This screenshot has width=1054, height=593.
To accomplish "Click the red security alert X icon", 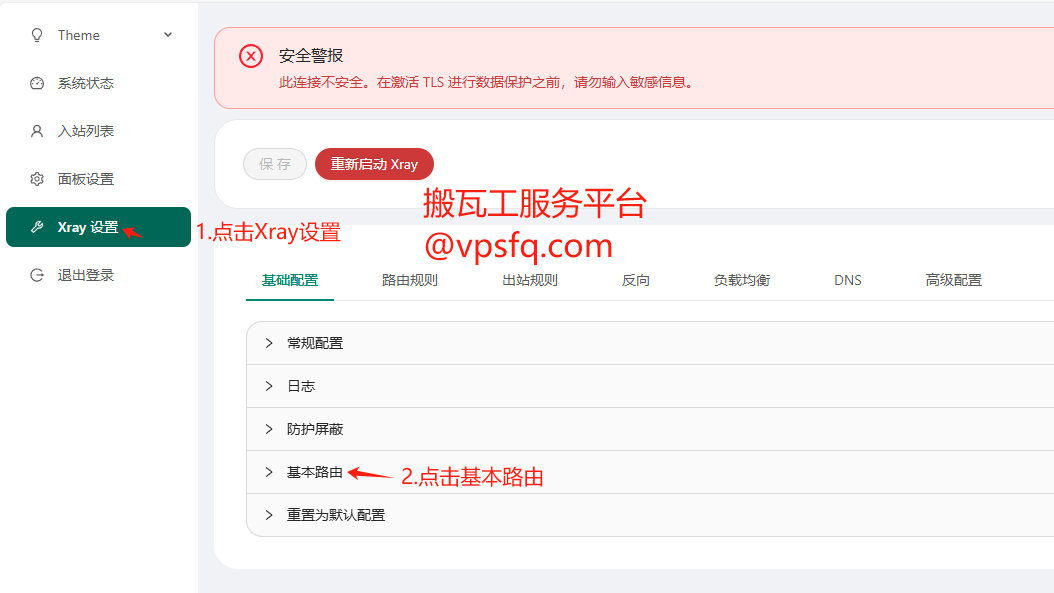I will coord(251,56).
